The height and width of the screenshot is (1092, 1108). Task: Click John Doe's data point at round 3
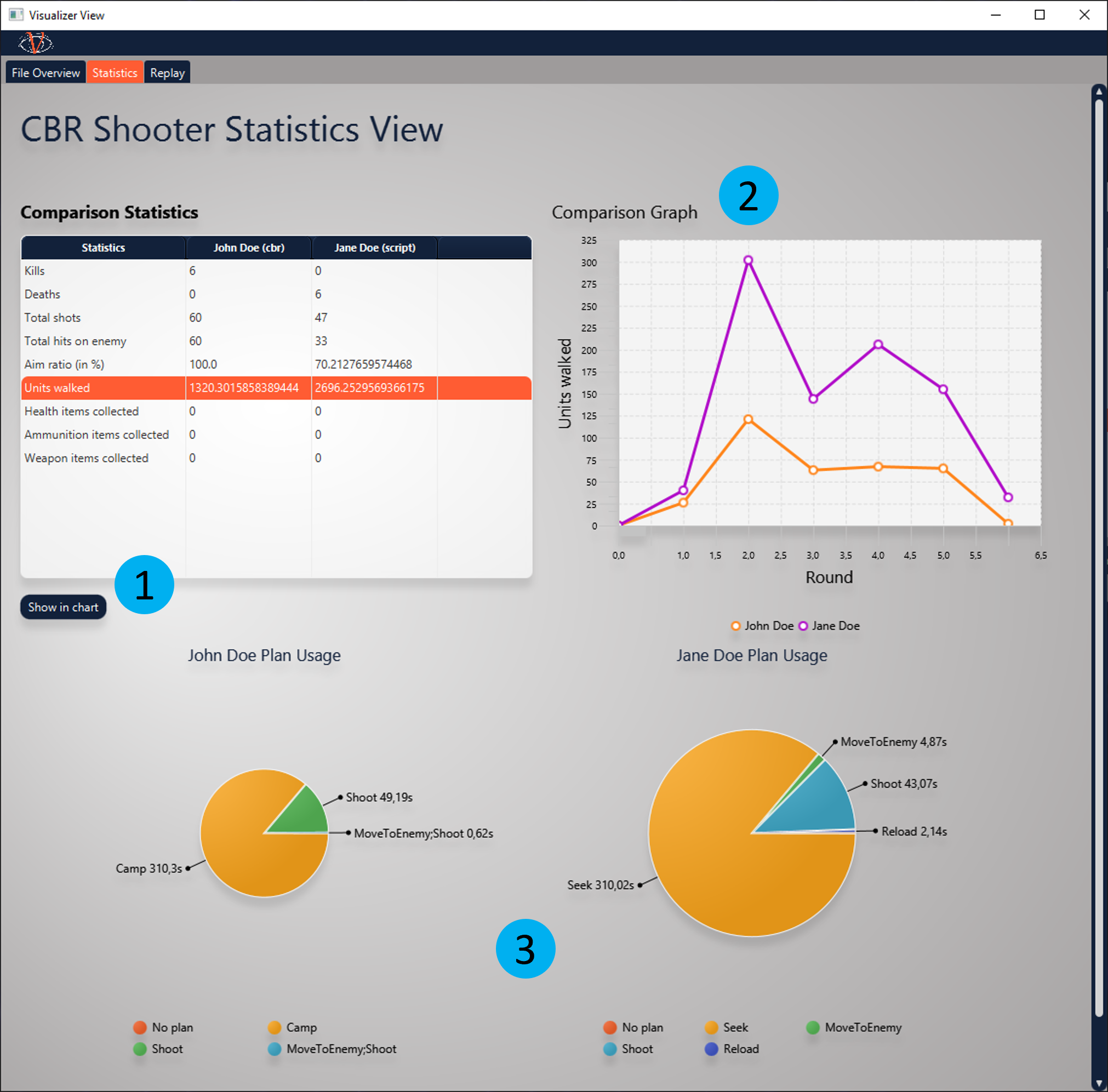813,470
